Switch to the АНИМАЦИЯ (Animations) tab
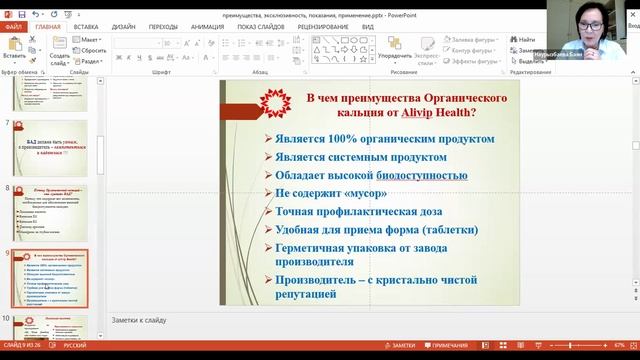 207,27
